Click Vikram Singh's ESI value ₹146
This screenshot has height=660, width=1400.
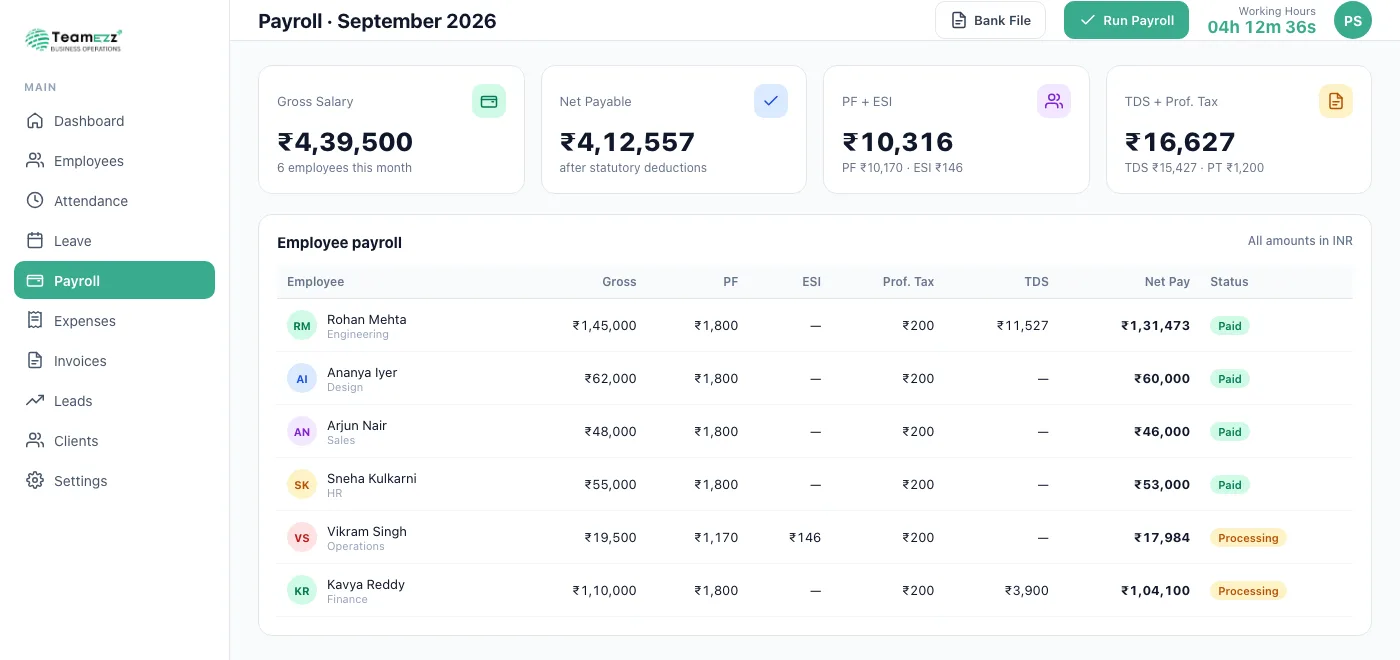tap(805, 538)
